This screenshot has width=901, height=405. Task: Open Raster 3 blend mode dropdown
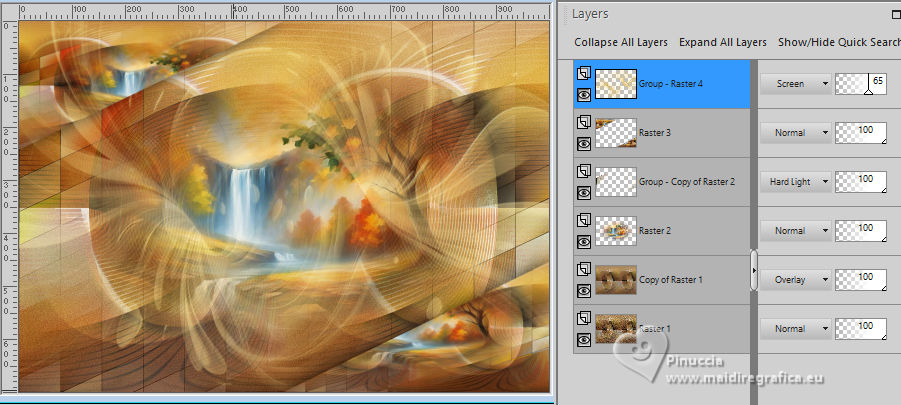click(796, 133)
